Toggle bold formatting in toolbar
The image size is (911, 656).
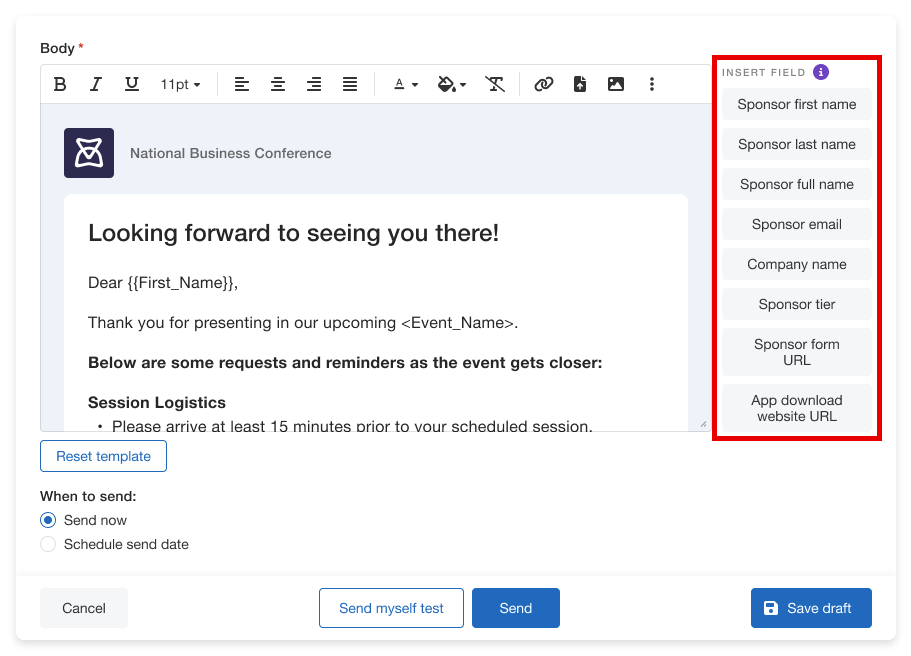pyautogui.click(x=60, y=85)
